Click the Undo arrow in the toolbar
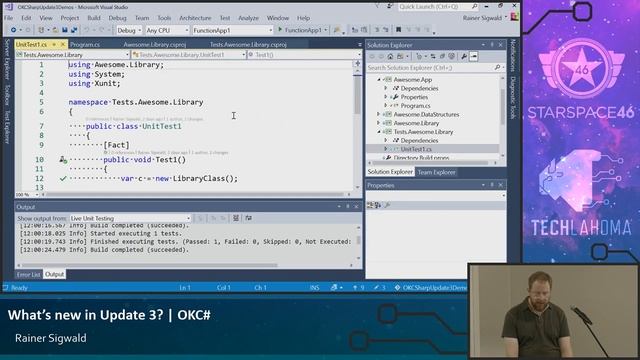 86,30
